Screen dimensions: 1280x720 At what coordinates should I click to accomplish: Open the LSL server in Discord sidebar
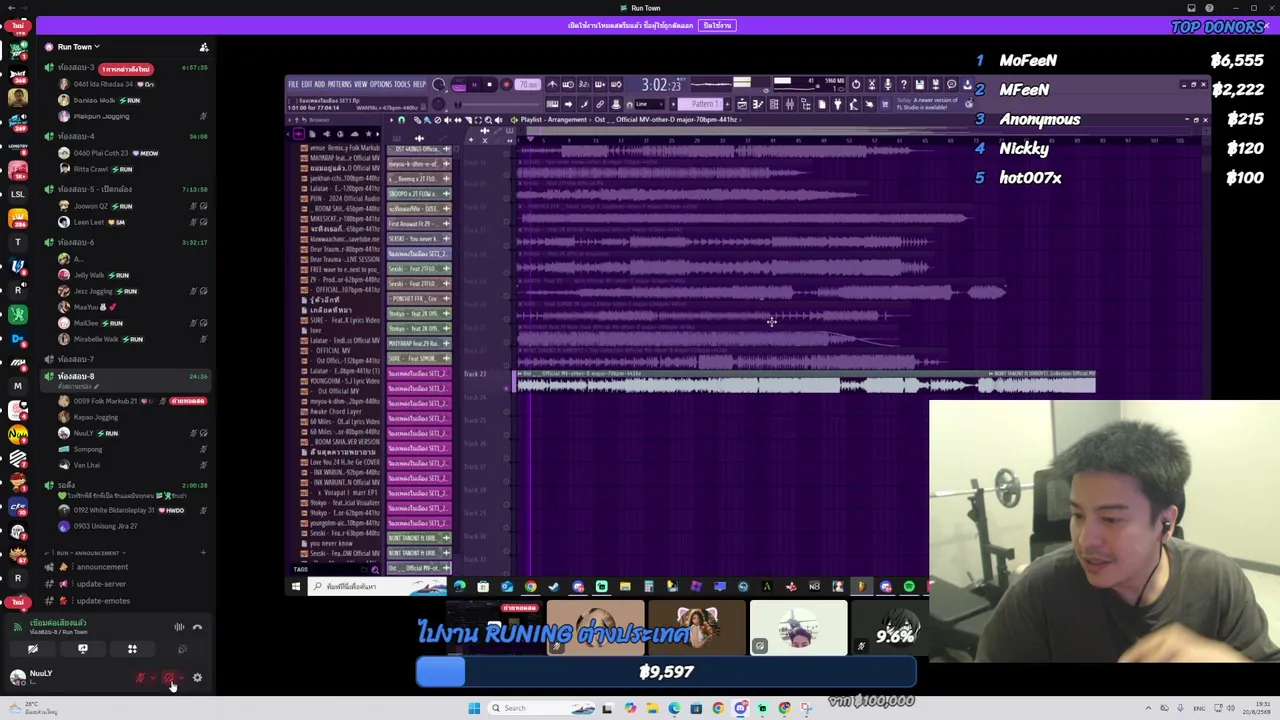[18, 194]
